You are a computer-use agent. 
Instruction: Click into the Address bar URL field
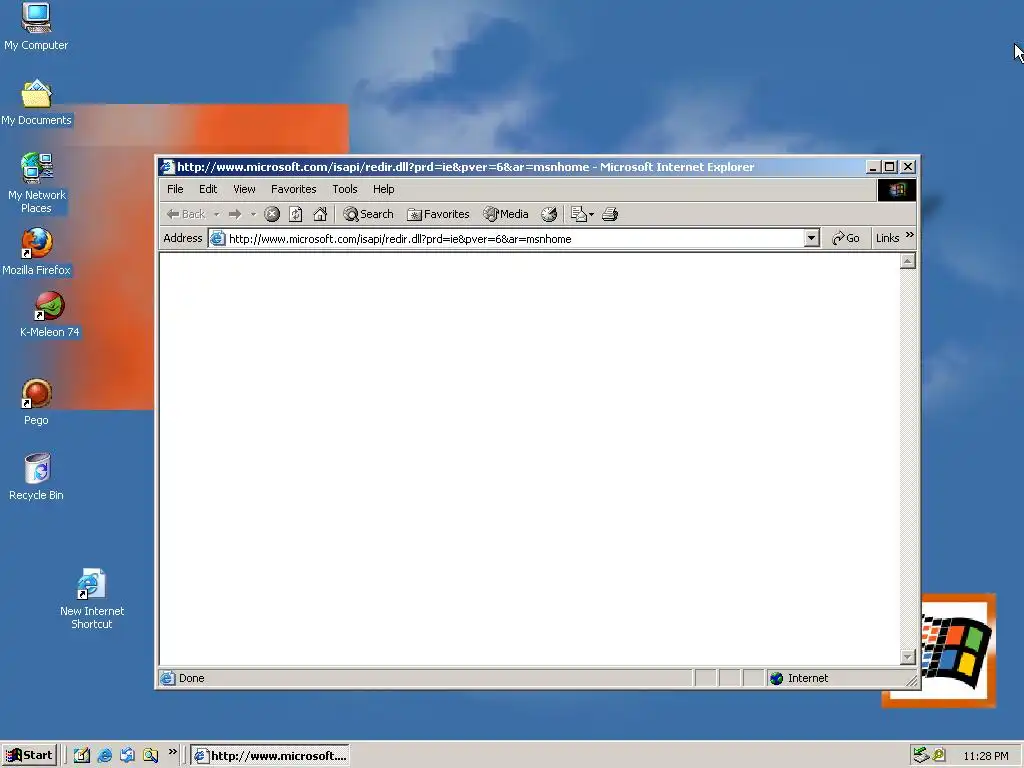(x=513, y=239)
